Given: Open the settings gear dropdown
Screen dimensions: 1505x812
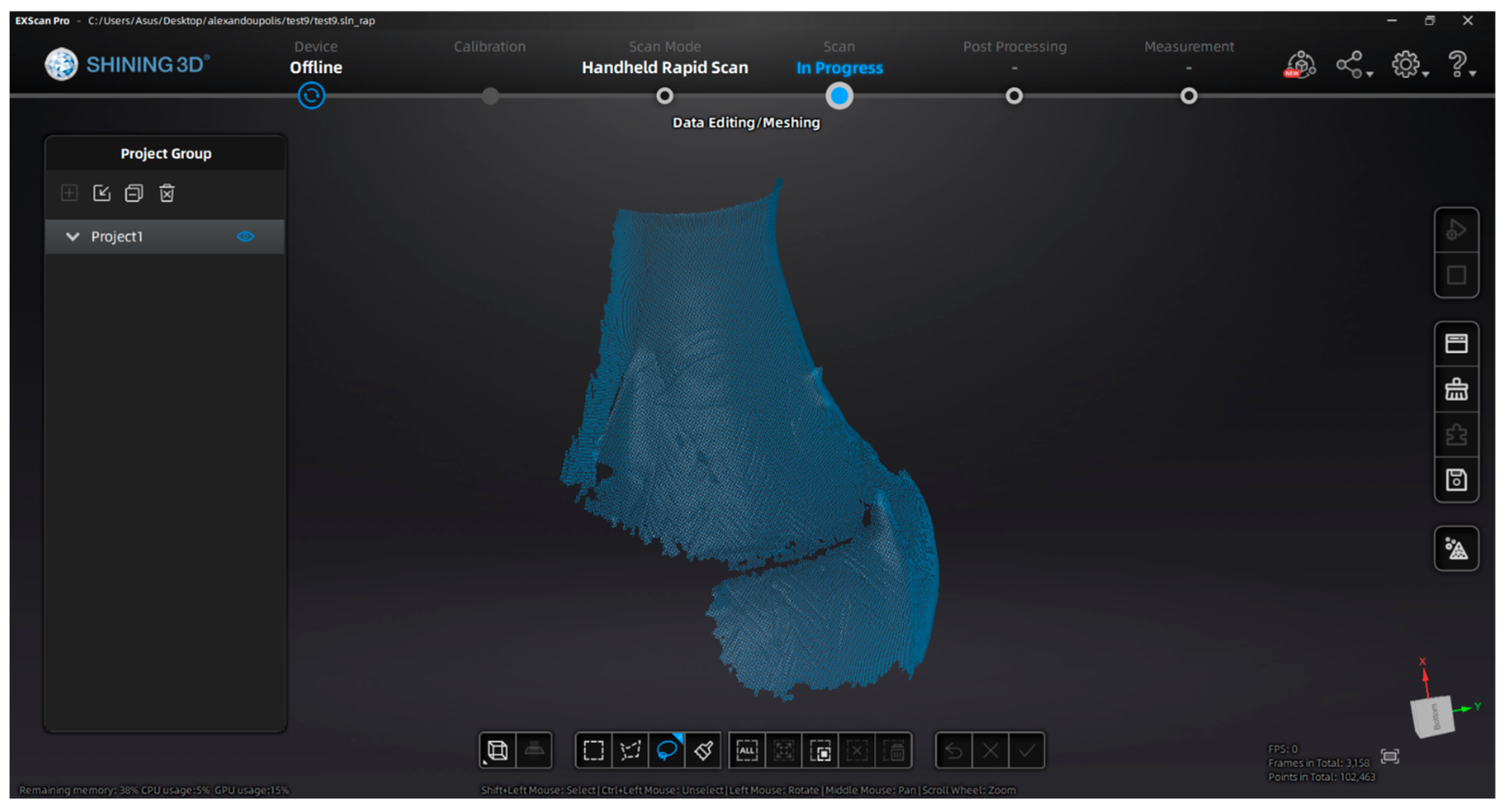Looking at the screenshot, I should [1409, 65].
